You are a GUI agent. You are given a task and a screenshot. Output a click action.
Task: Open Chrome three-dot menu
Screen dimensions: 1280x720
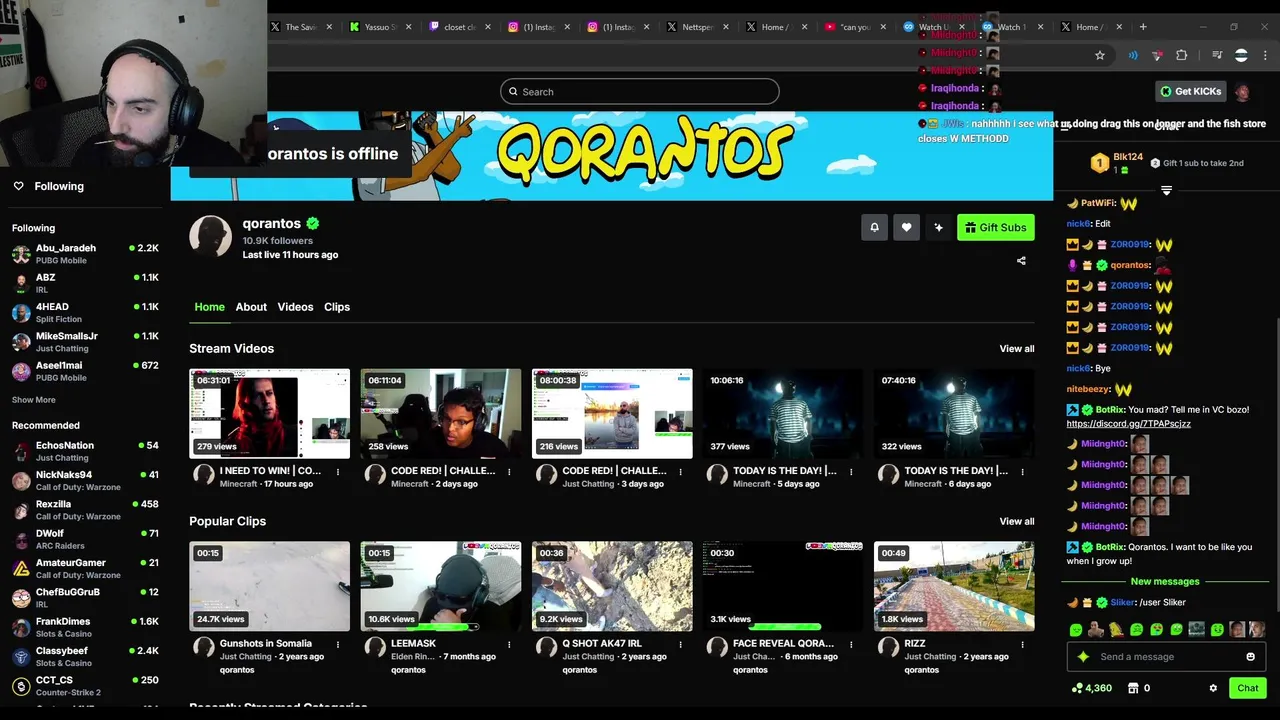(x=1264, y=55)
